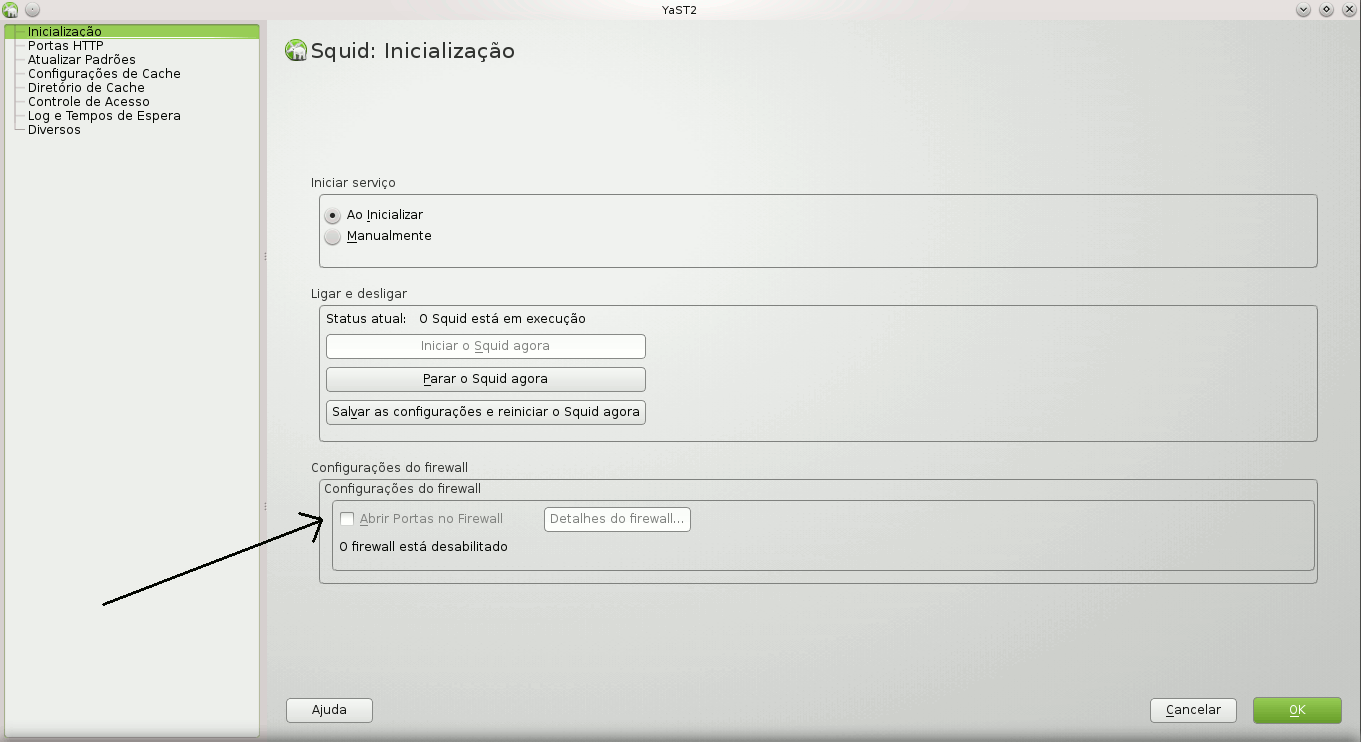1361x742 pixels.
Task: Click the Squid module icon beside heading
Action: pos(296,50)
